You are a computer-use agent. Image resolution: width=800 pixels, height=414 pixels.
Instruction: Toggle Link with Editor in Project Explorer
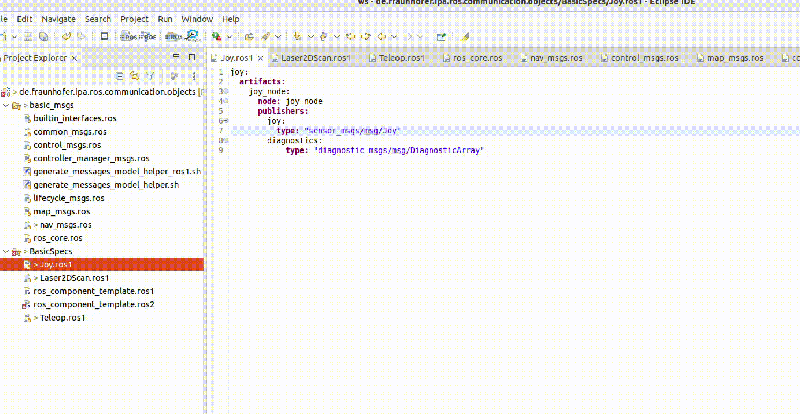pos(134,76)
